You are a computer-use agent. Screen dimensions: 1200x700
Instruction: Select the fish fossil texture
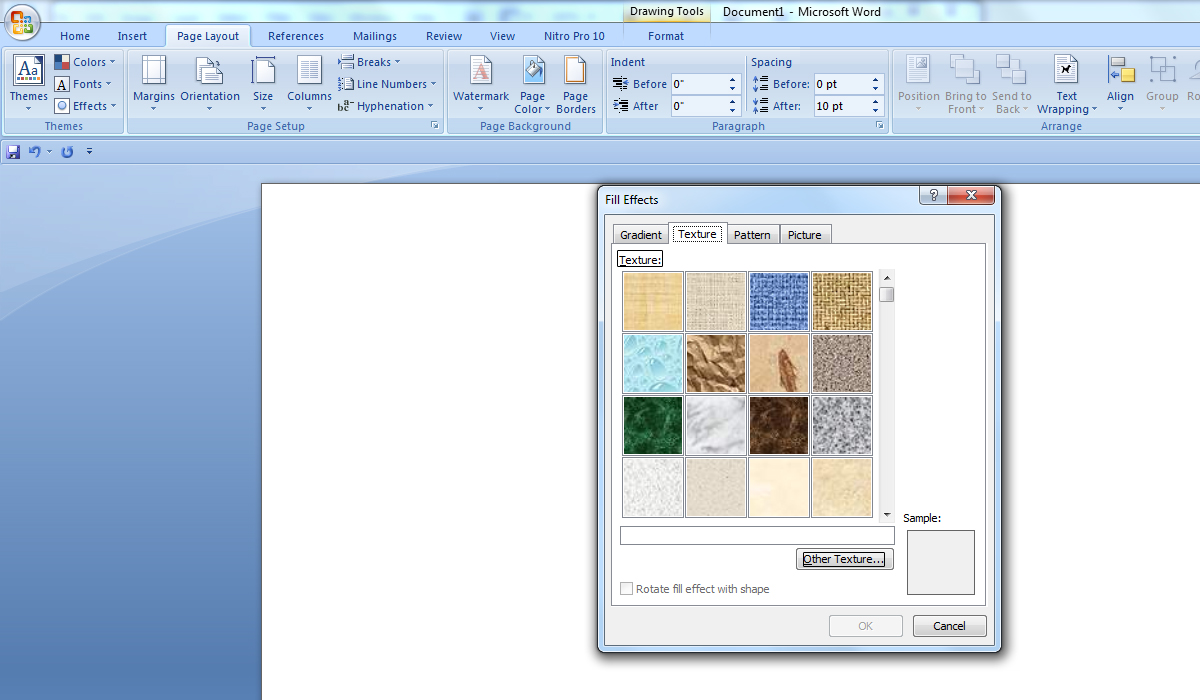click(779, 363)
